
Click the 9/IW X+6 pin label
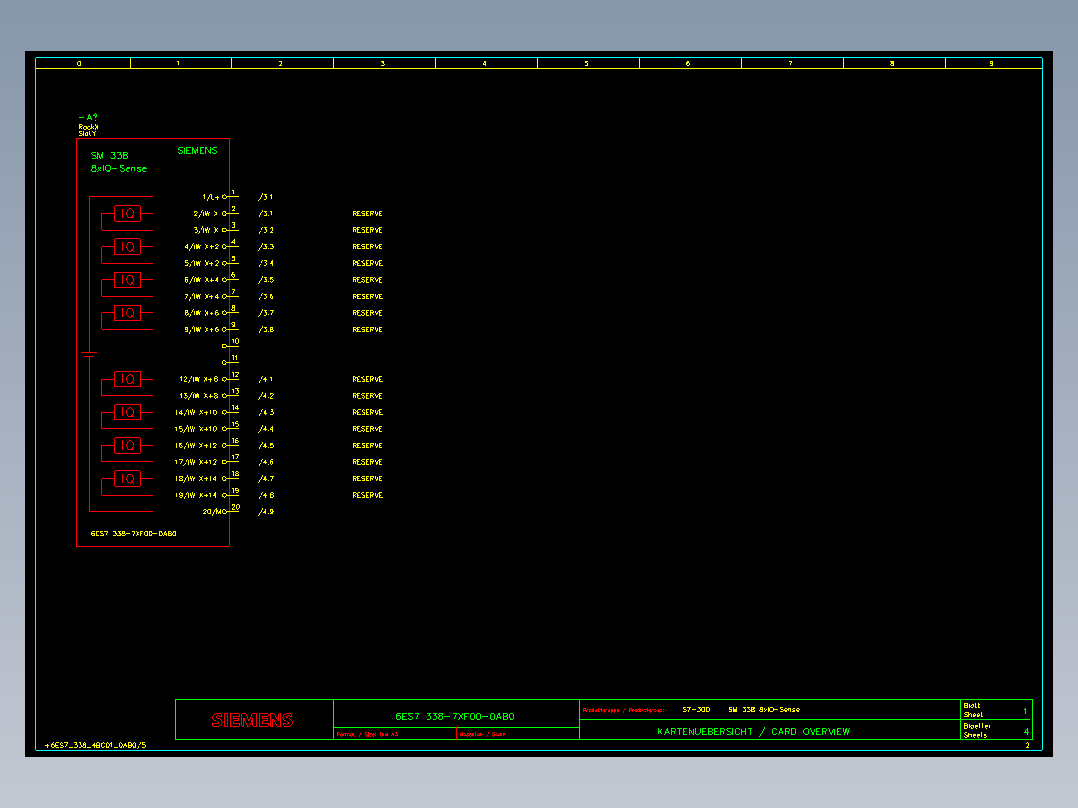pyautogui.click(x=201, y=329)
